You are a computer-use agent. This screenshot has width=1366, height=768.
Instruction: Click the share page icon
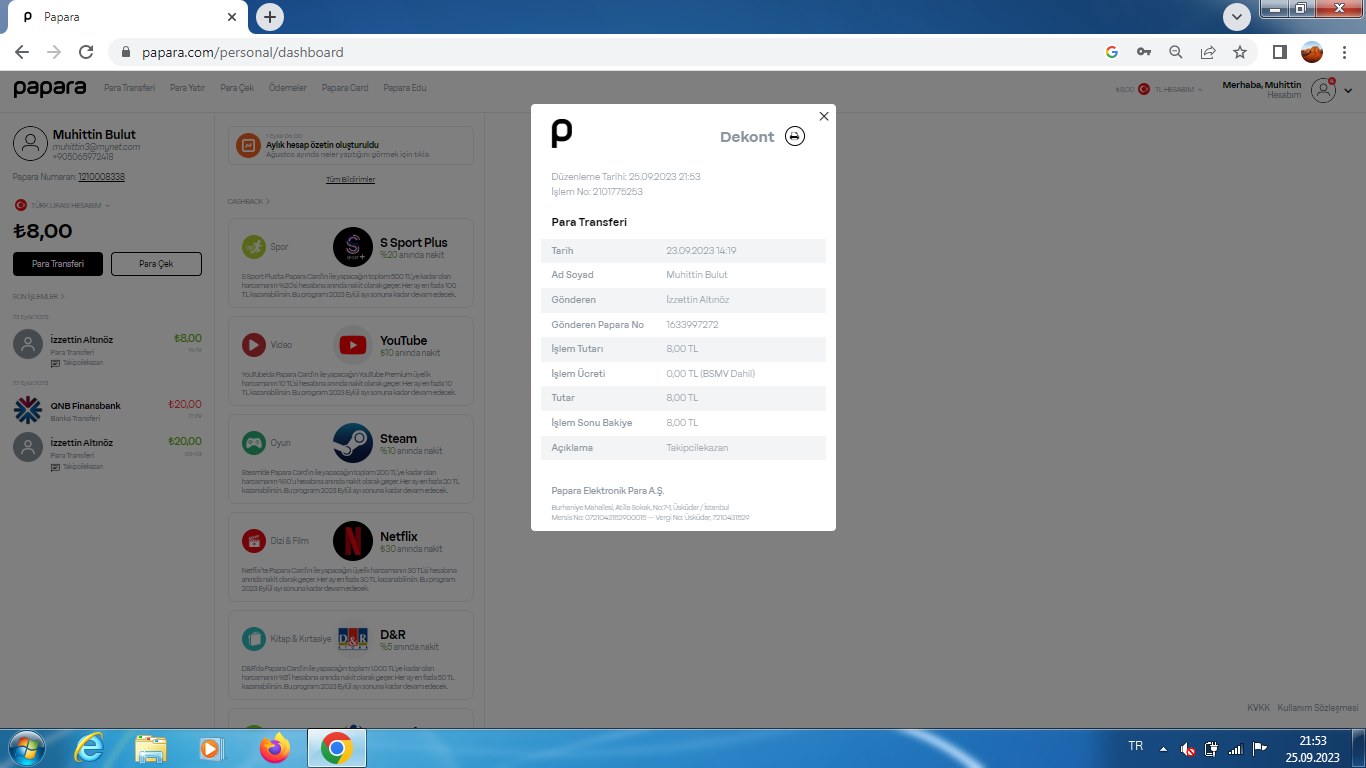(x=1208, y=52)
